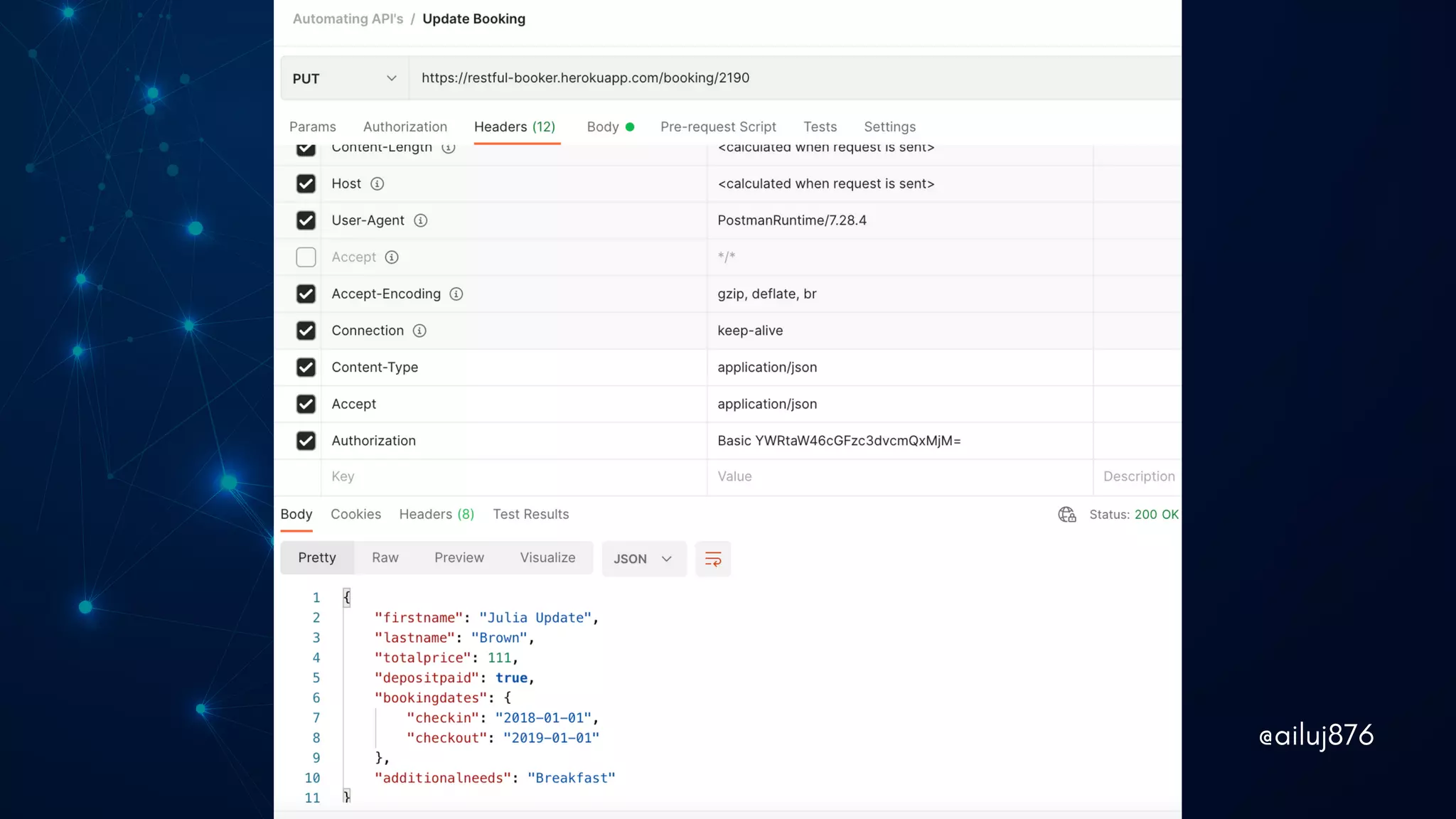Click info icon next to Connection

click(x=419, y=331)
